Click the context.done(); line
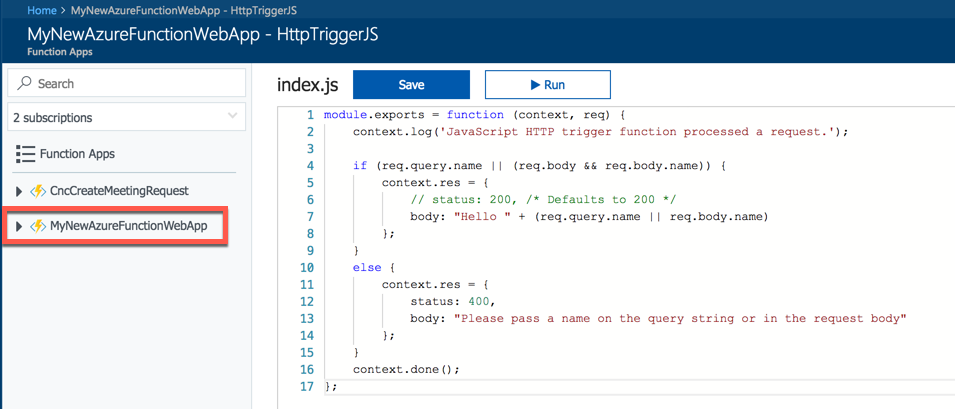 click(x=406, y=369)
